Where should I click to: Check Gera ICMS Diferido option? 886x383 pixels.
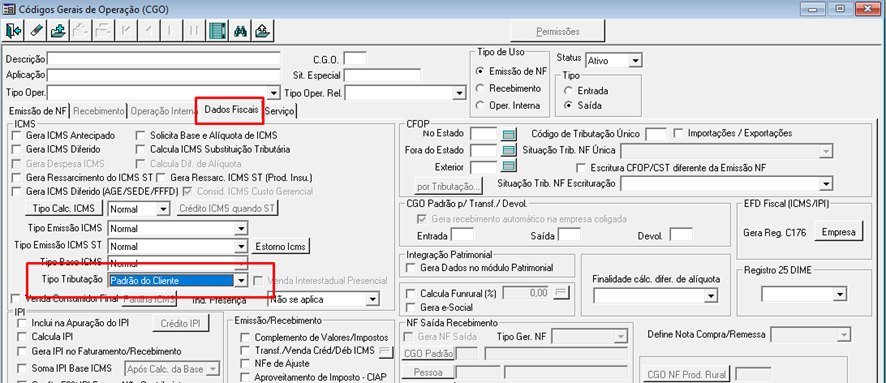[x=16, y=150]
